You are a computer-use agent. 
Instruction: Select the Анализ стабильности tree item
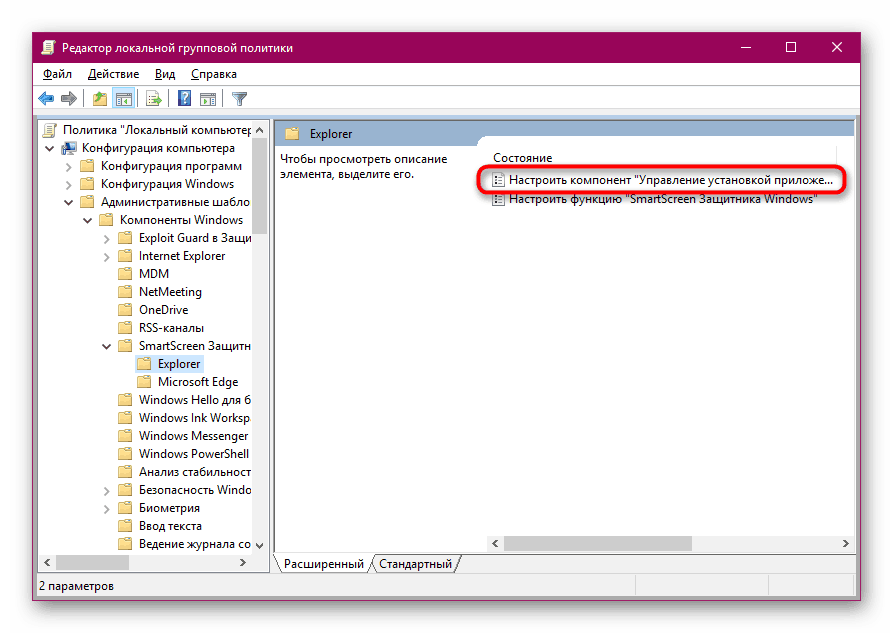tap(184, 472)
